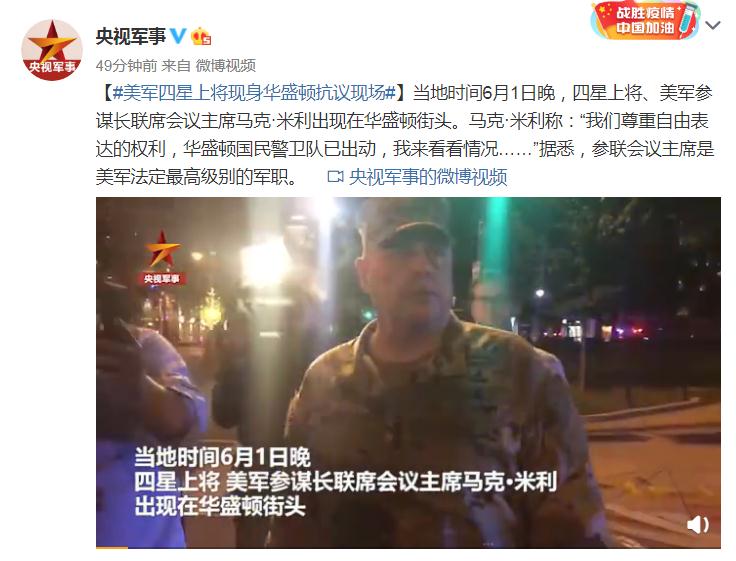The image size is (736, 561).
Task: Open the 央视军事 username link
Action: click(x=130, y=36)
